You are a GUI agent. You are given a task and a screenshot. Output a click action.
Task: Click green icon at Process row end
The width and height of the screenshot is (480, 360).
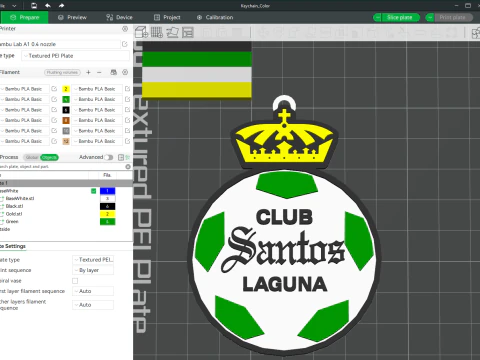(128, 157)
